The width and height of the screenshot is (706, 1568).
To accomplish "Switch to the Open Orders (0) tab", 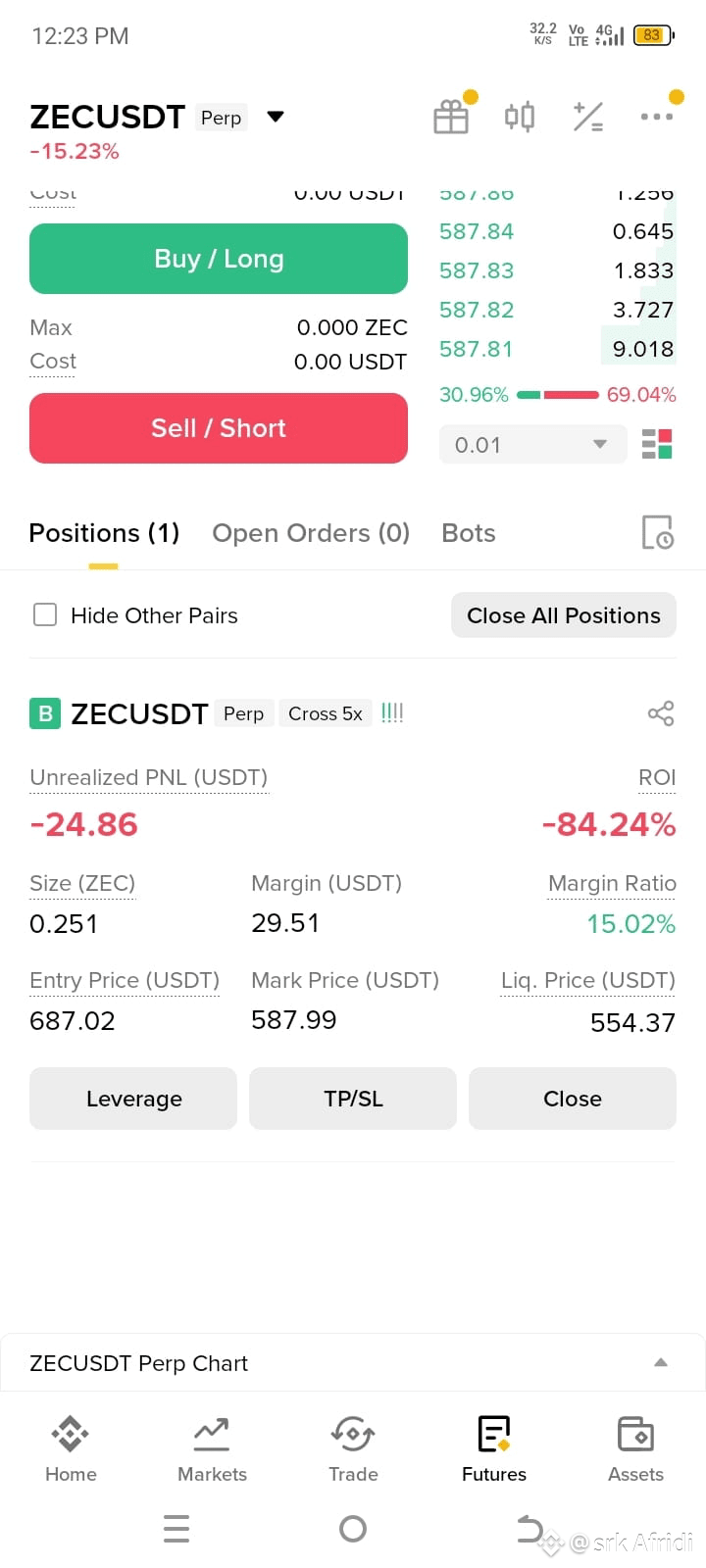I will coord(311,533).
